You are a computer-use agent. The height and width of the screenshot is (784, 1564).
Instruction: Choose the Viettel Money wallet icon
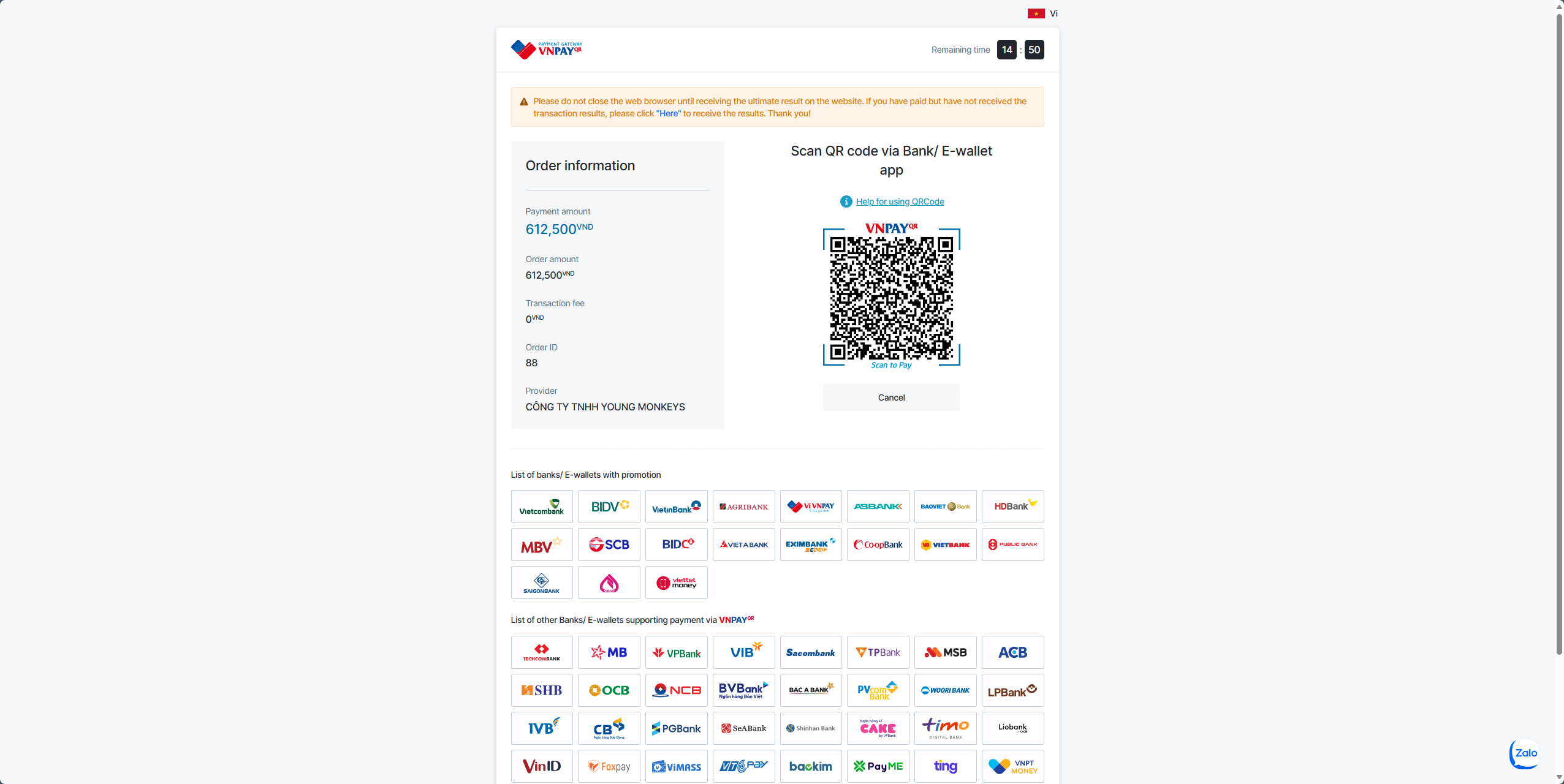point(677,582)
